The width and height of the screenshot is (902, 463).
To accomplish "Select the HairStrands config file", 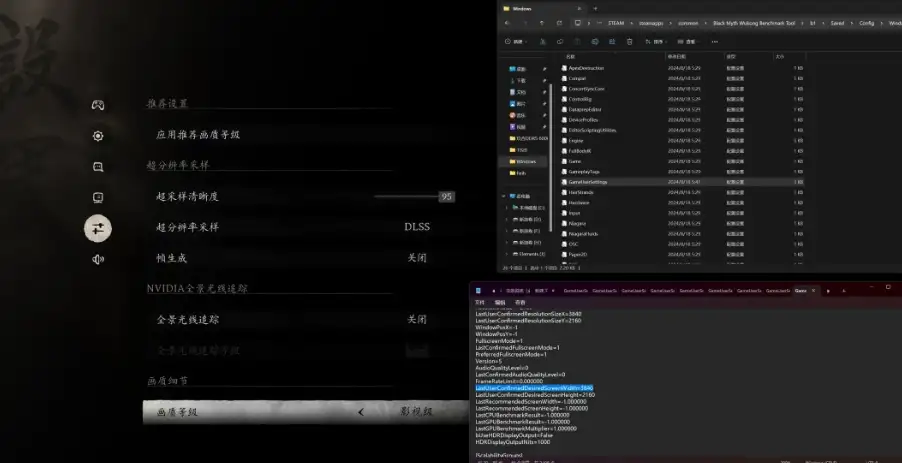I will click(580, 192).
